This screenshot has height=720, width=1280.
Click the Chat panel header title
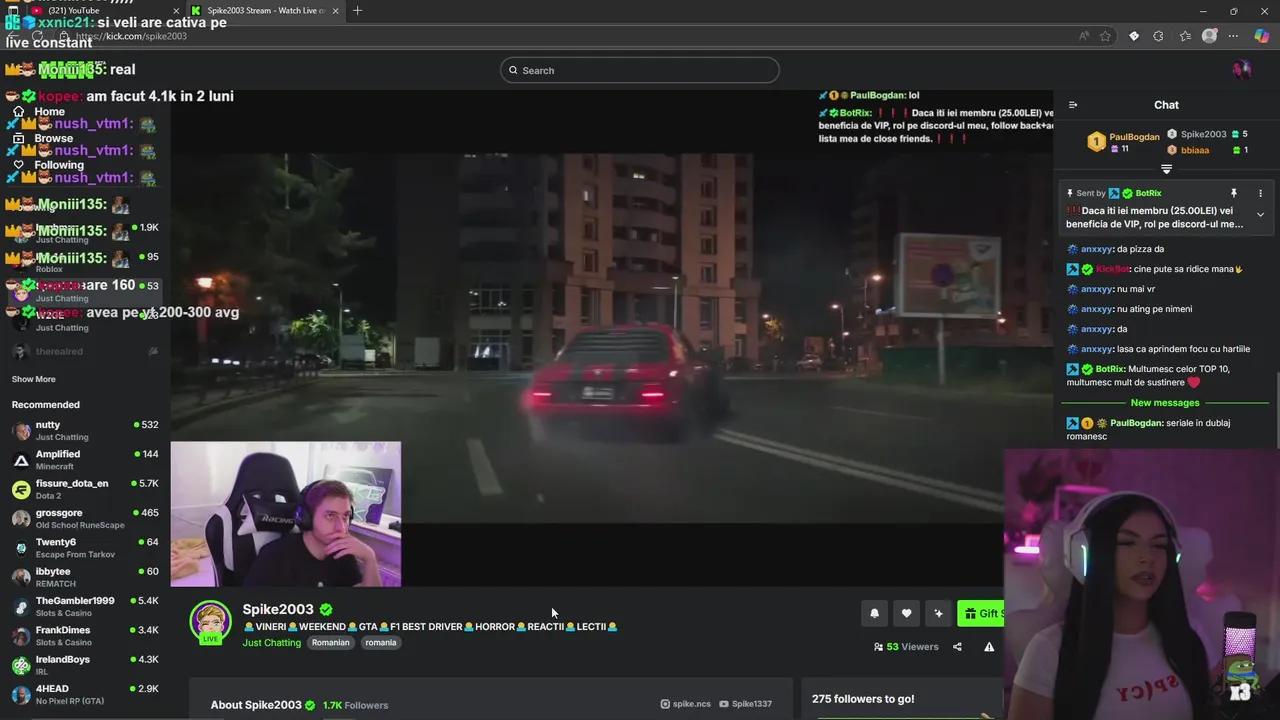(x=1166, y=105)
